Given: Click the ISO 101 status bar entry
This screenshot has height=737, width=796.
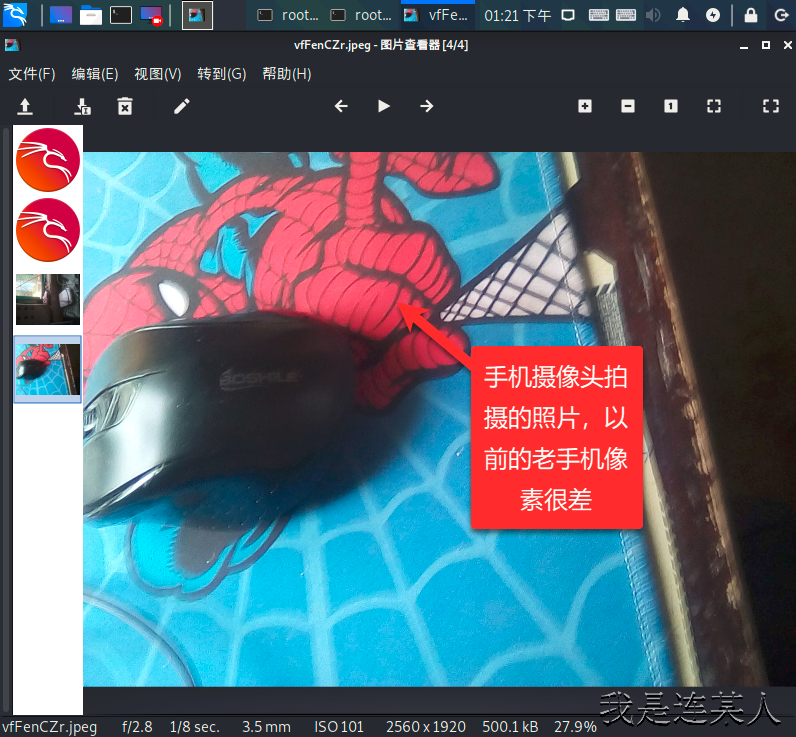Looking at the screenshot, I should [x=339, y=727].
